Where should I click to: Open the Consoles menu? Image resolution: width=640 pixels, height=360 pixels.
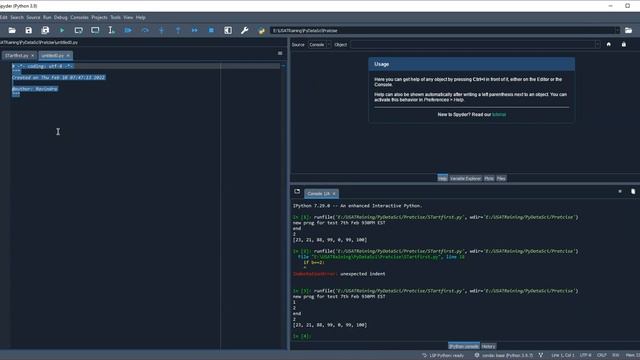point(80,18)
